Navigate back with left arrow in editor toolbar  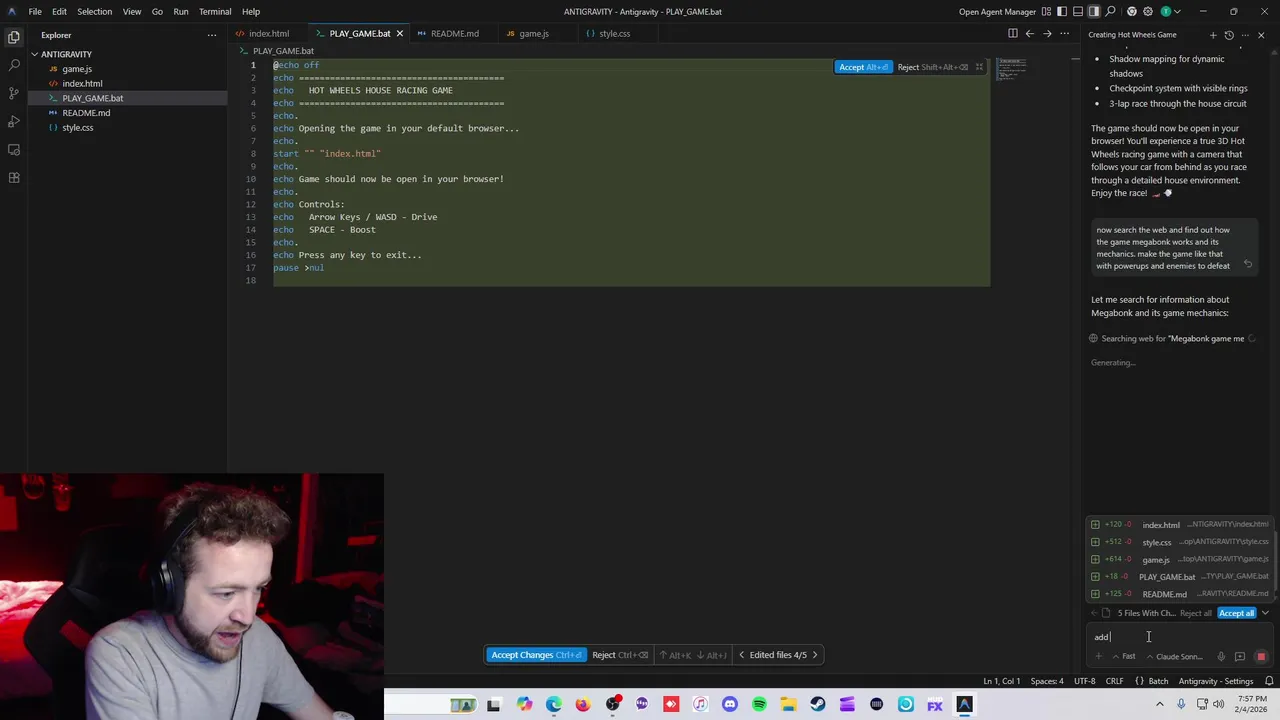pyautogui.click(x=1030, y=33)
